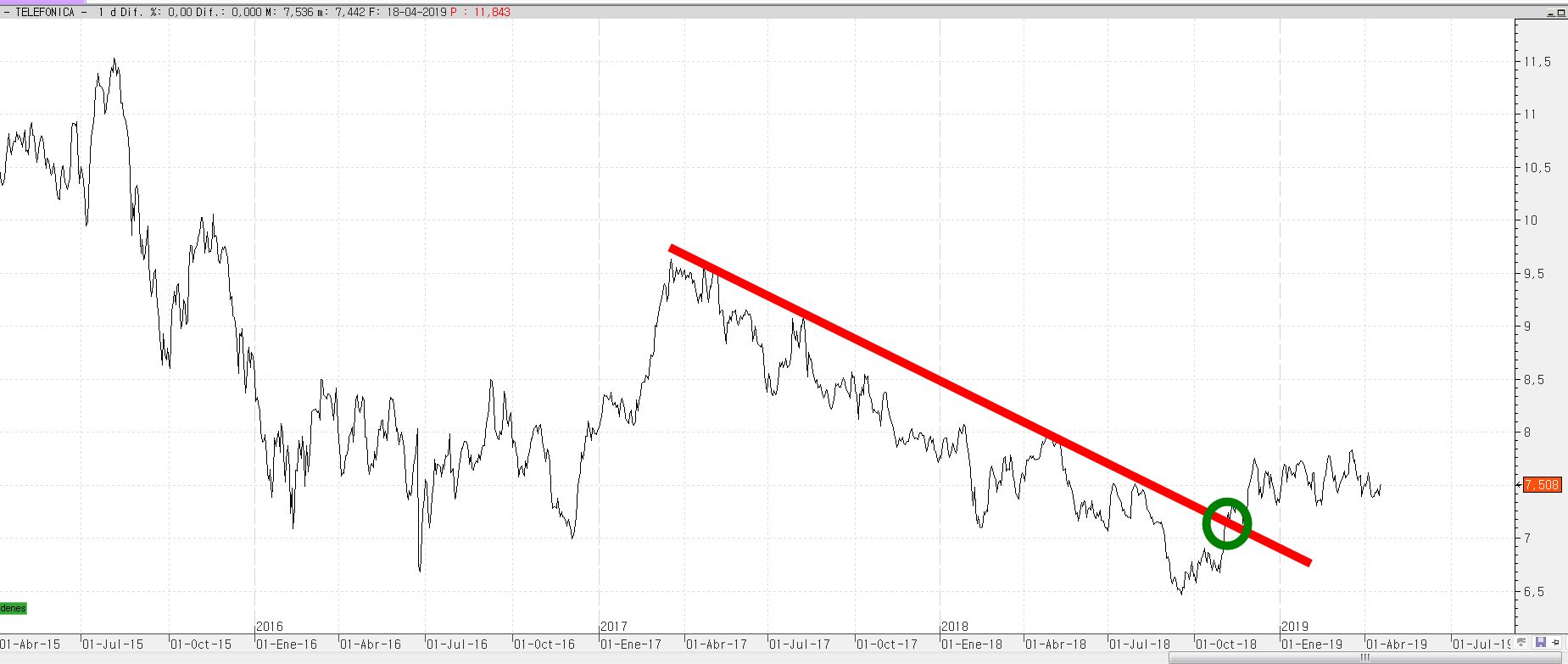Click the purple save floppy disk icon
Screen dimensions: 1568x664
point(1541,643)
